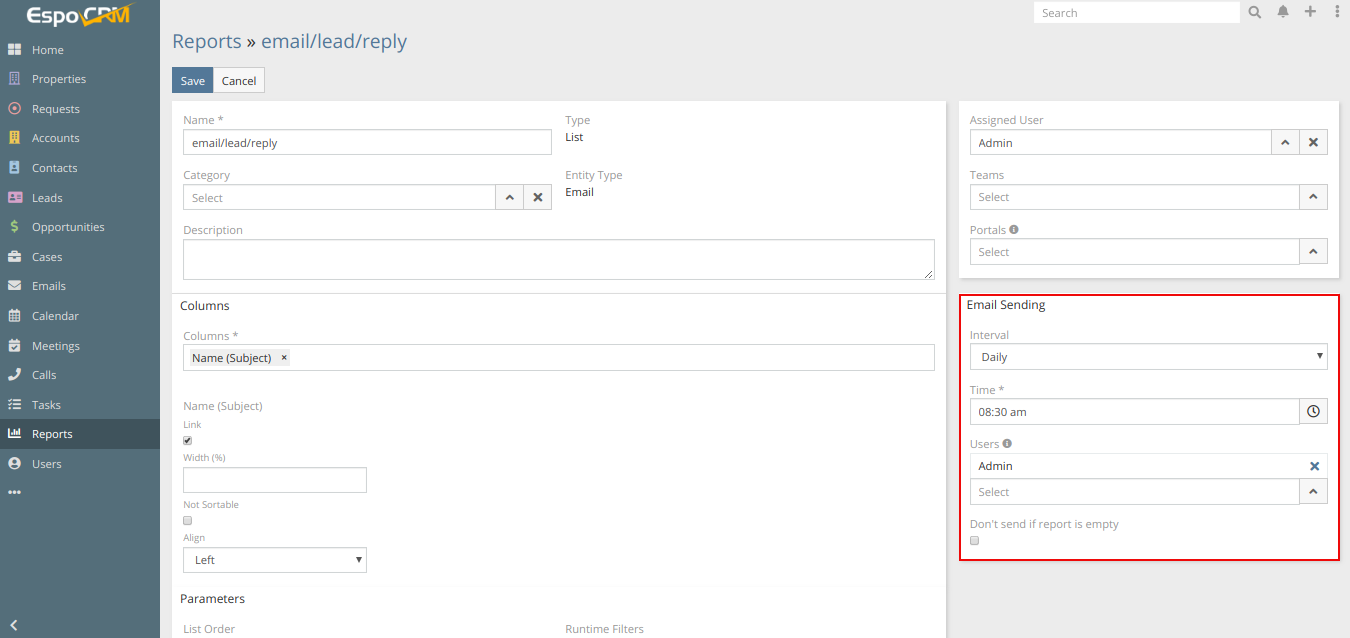
Task: Toggle the Link checkbox
Action: point(188,441)
